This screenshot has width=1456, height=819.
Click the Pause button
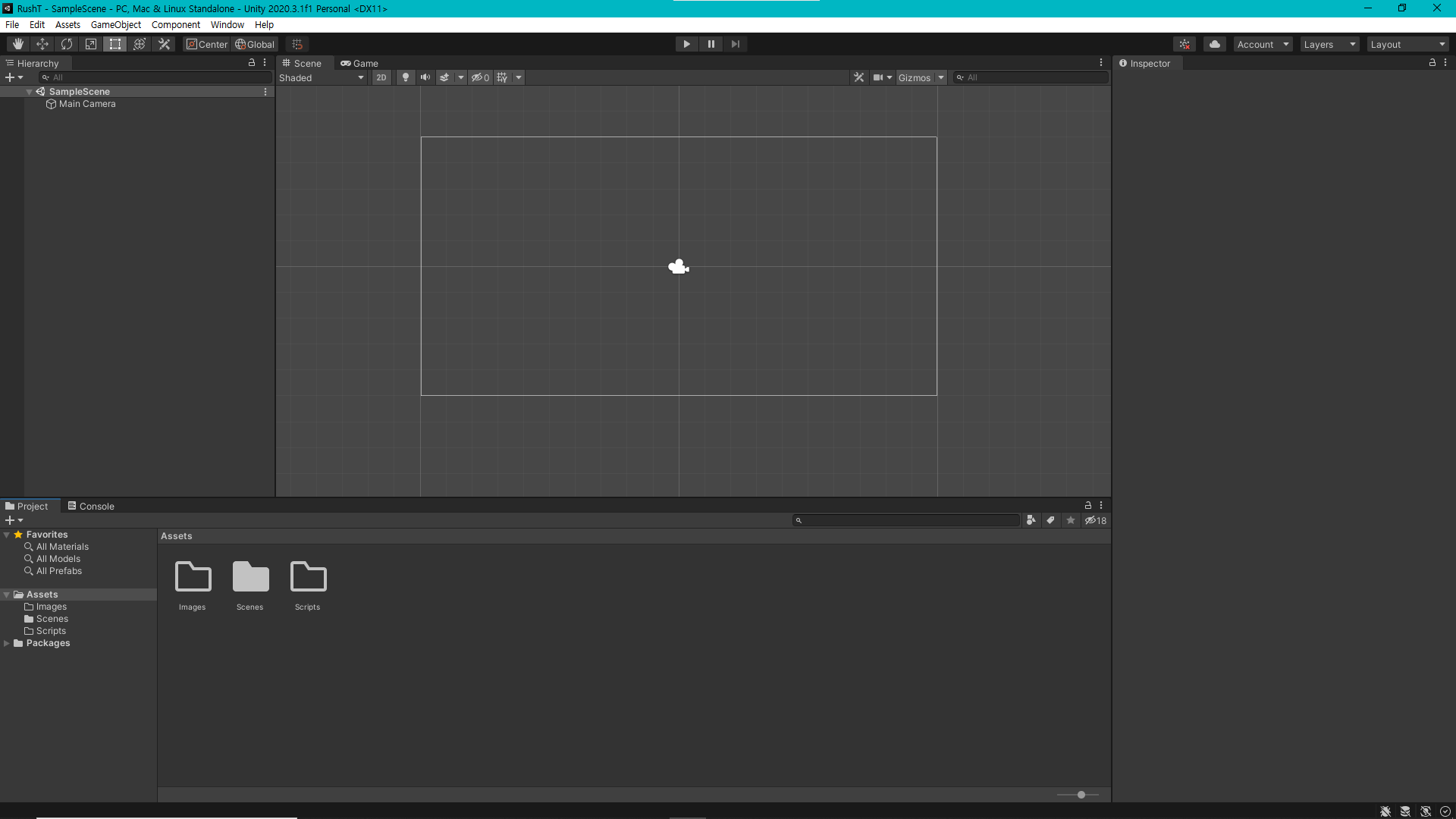(x=711, y=44)
